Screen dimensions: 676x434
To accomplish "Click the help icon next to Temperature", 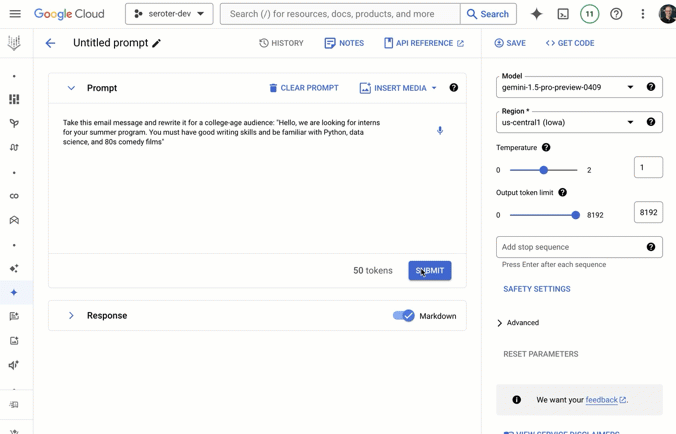I will tap(546, 147).
